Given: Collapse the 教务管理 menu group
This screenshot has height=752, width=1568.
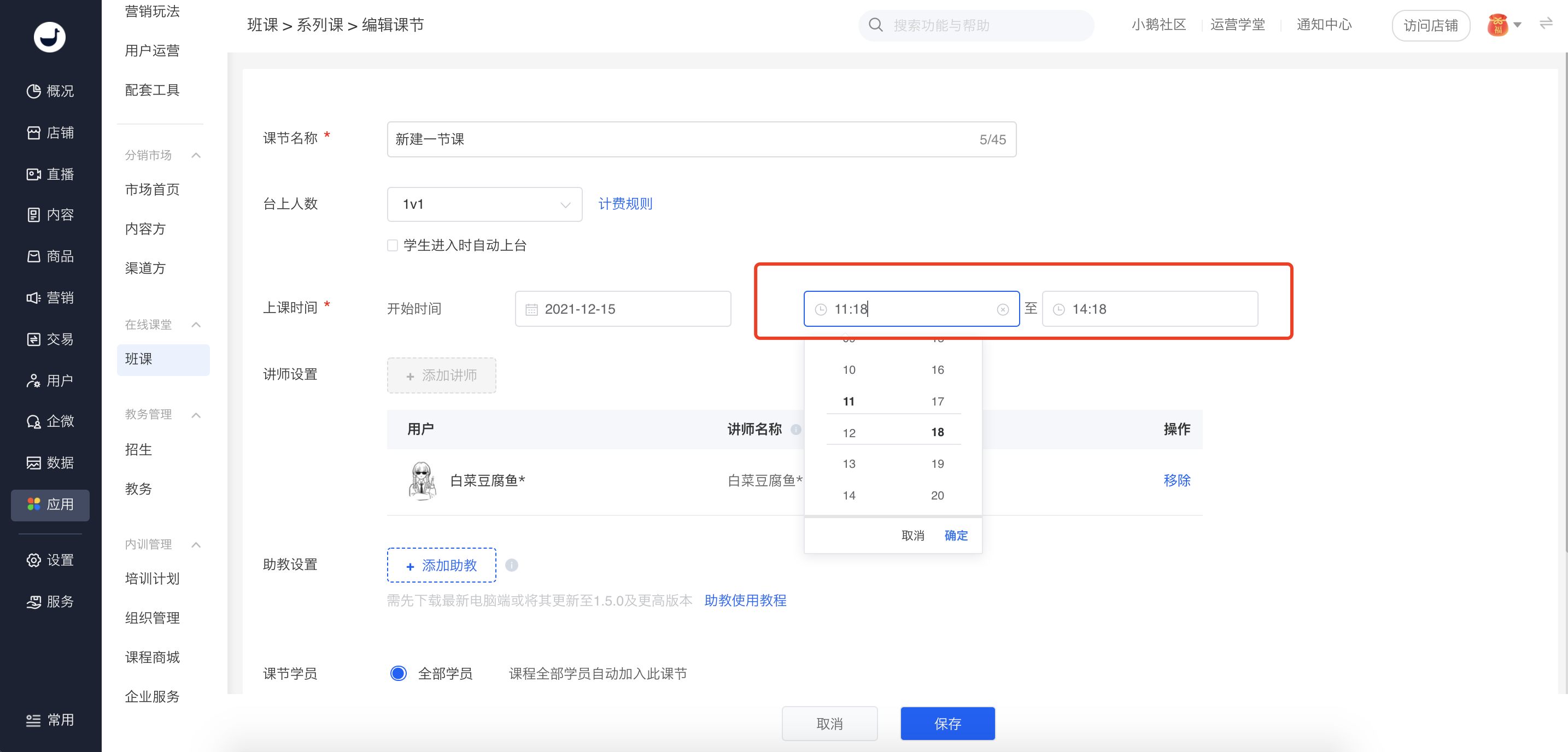Looking at the screenshot, I should click(195, 415).
